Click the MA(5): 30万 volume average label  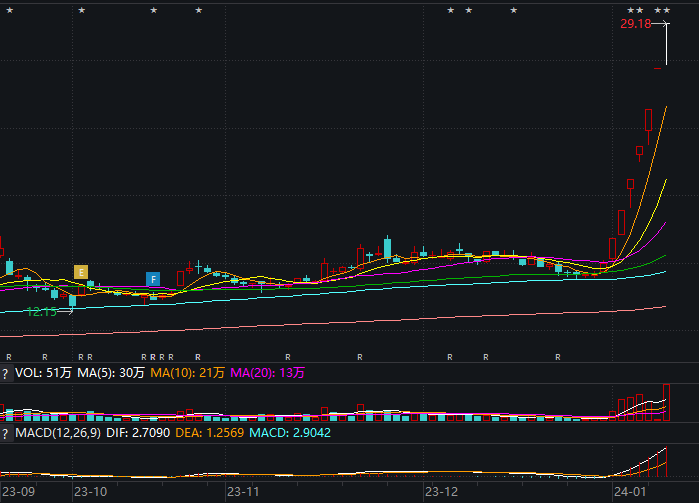click(111, 373)
